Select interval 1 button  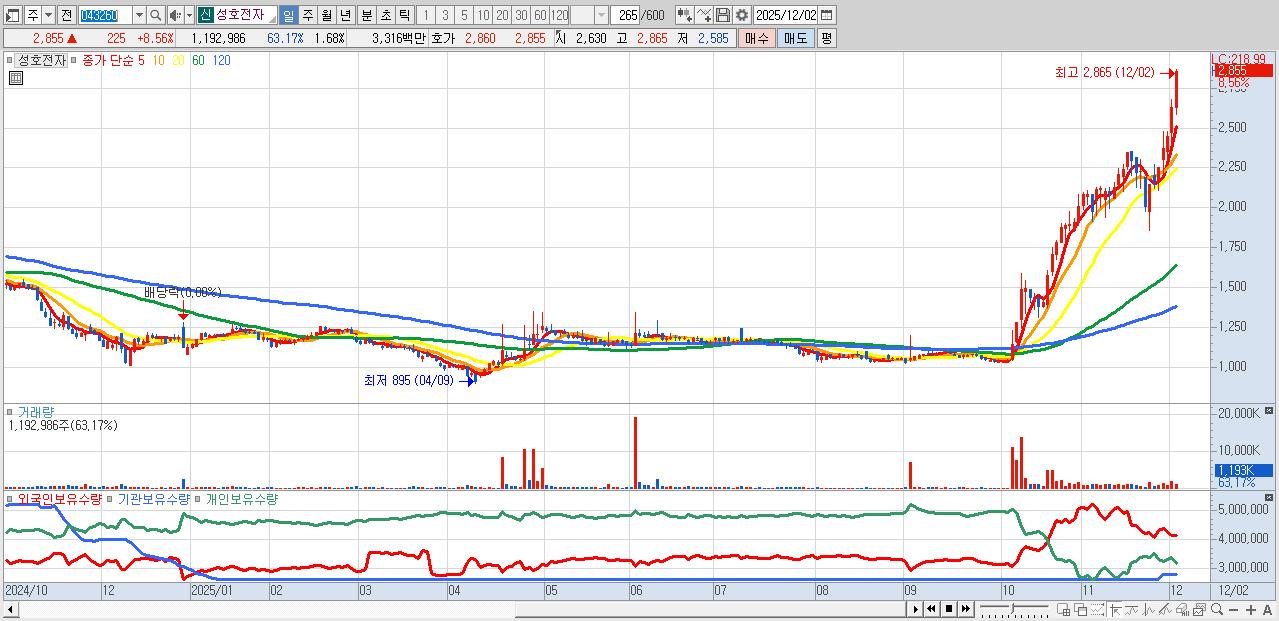pyautogui.click(x=426, y=15)
